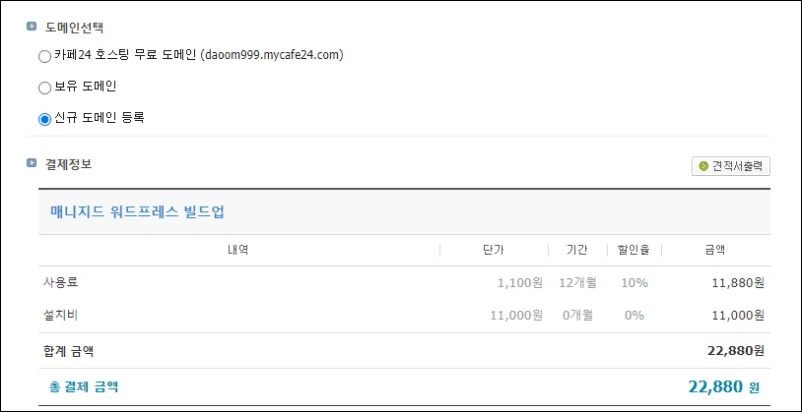Click the 내역 column header
Viewport: 802px width, 412px height.
(x=238, y=250)
